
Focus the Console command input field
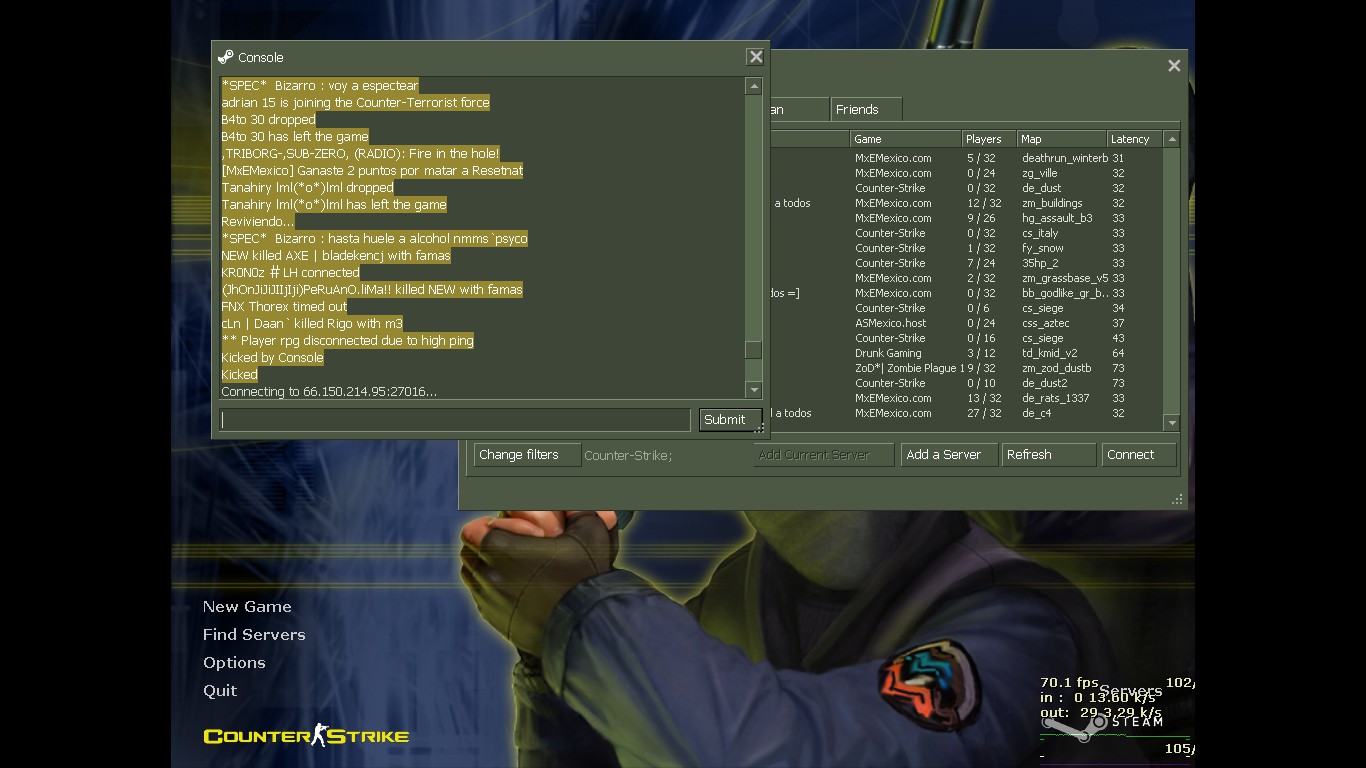455,420
